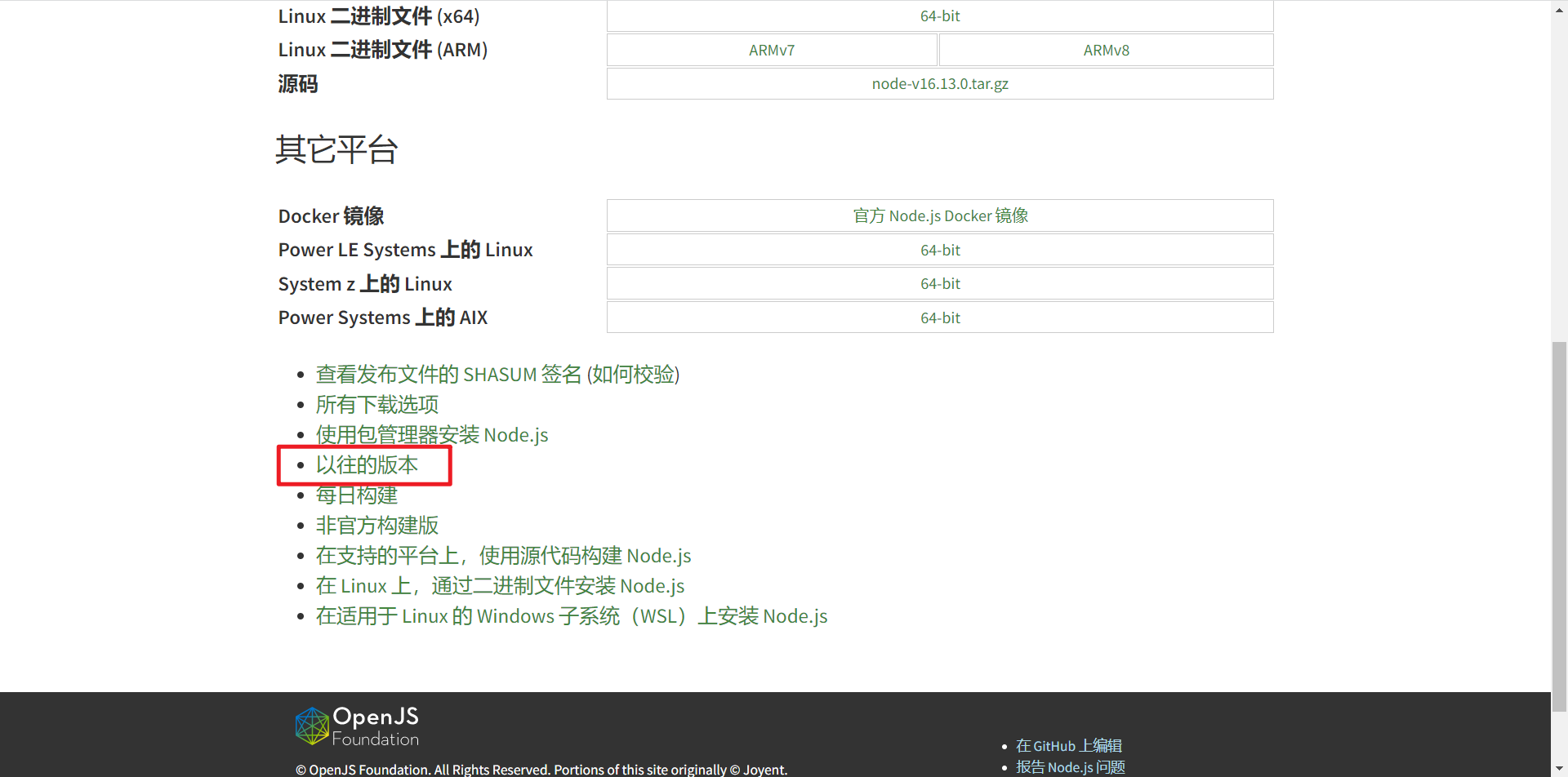
Task: Click the Power Systems 上的 AIX label
Action: tap(383, 317)
